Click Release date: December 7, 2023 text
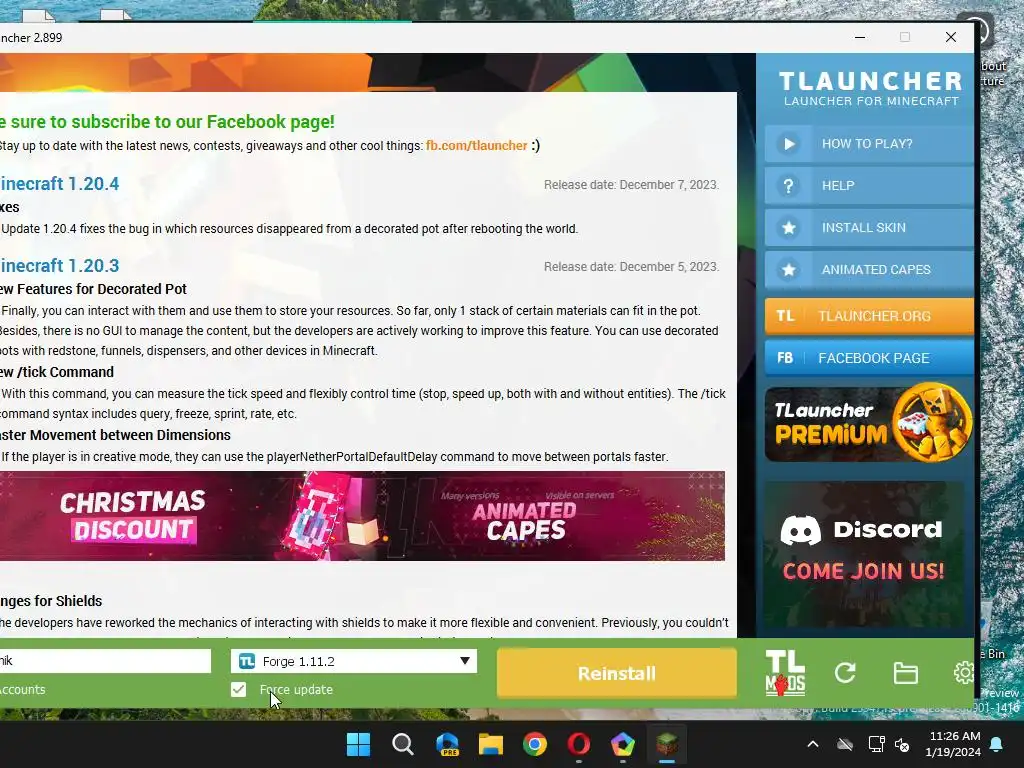The height and width of the screenshot is (768, 1024). [631, 185]
